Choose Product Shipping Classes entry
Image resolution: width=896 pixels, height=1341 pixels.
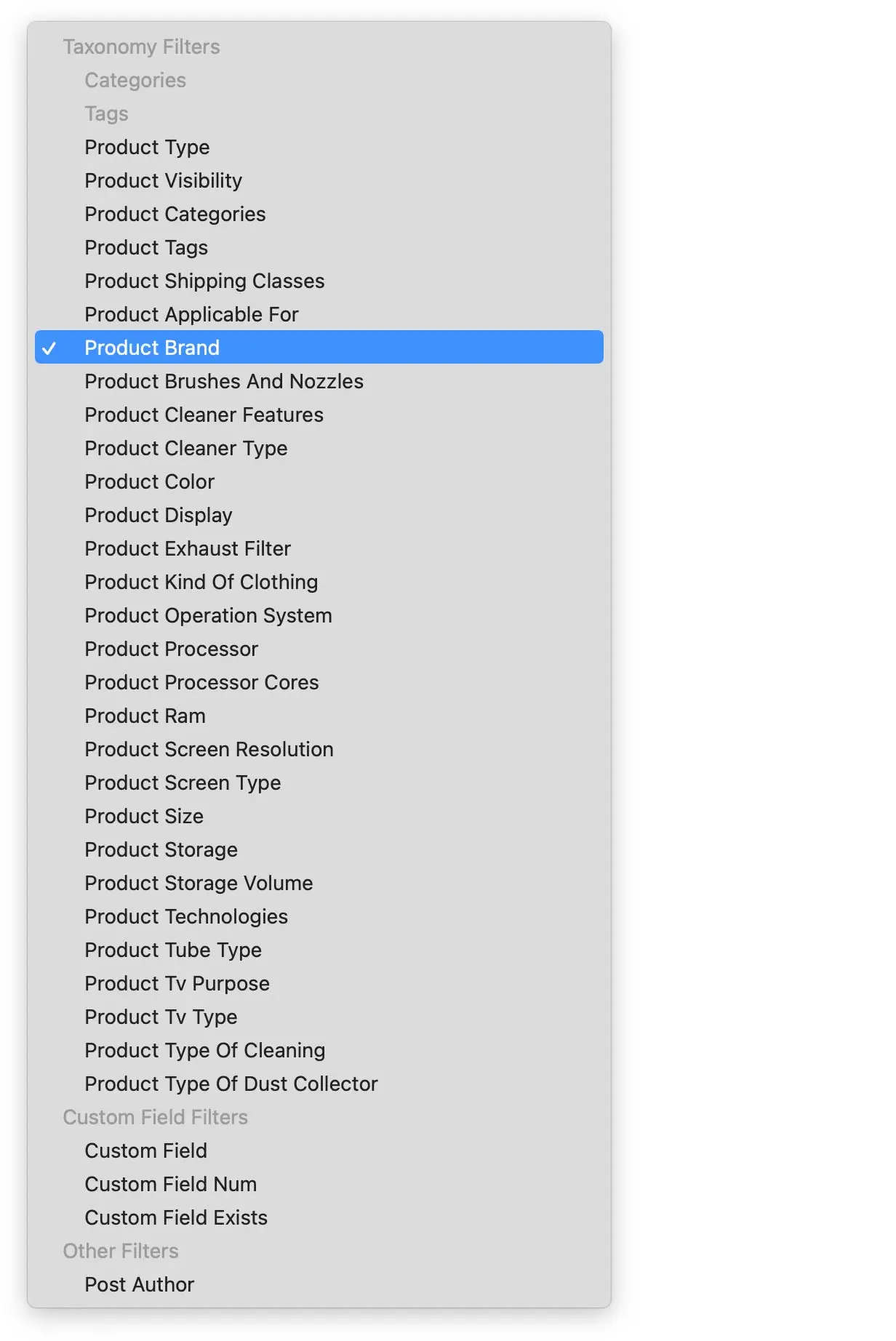pos(204,281)
